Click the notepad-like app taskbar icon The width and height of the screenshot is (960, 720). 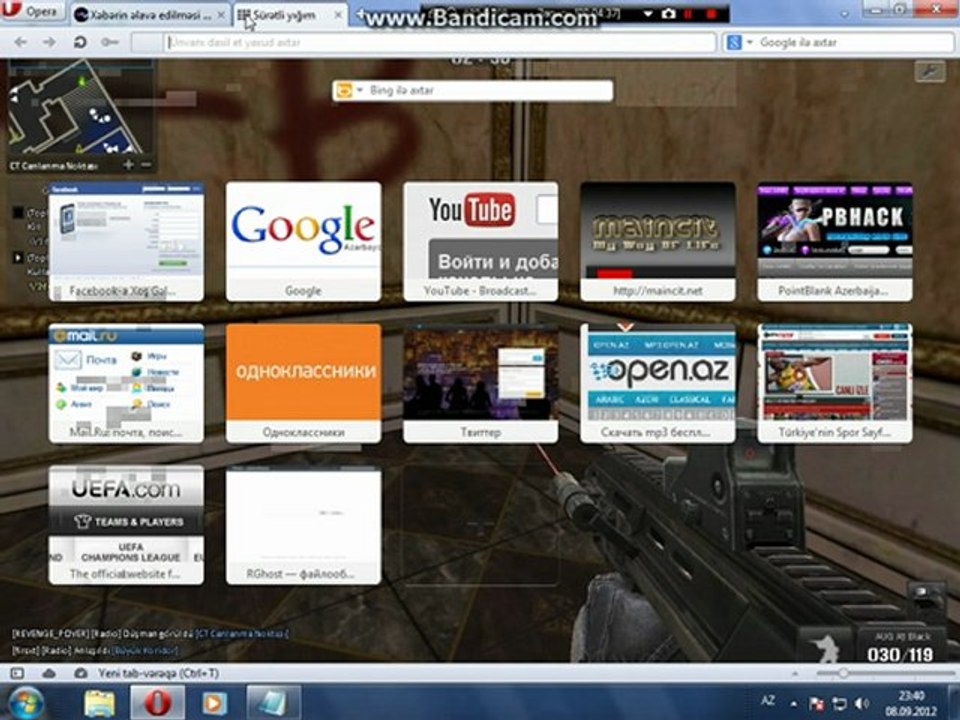(x=273, y=703)
